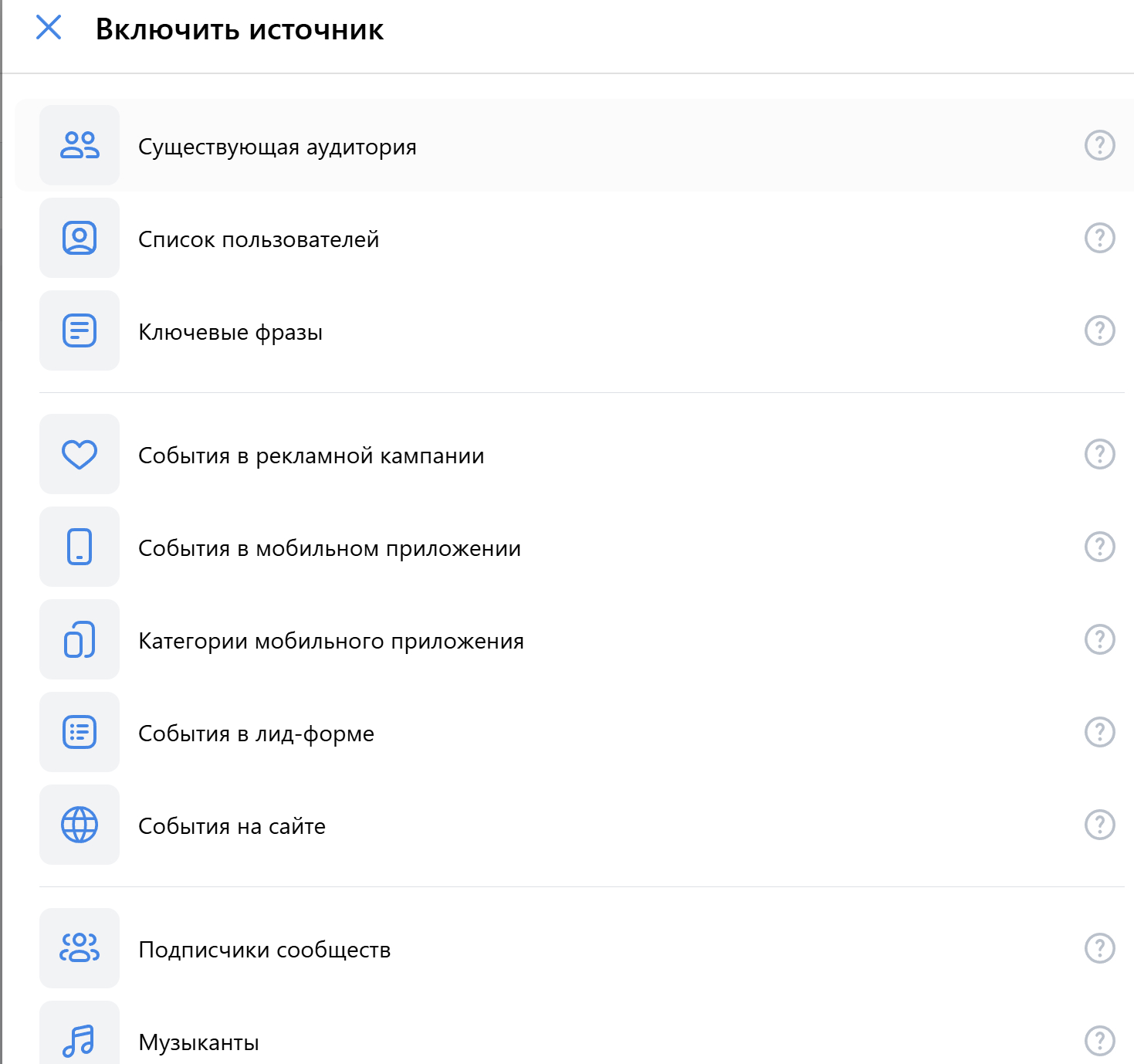Click the community subscribers group icon

[x=80, y=948]
